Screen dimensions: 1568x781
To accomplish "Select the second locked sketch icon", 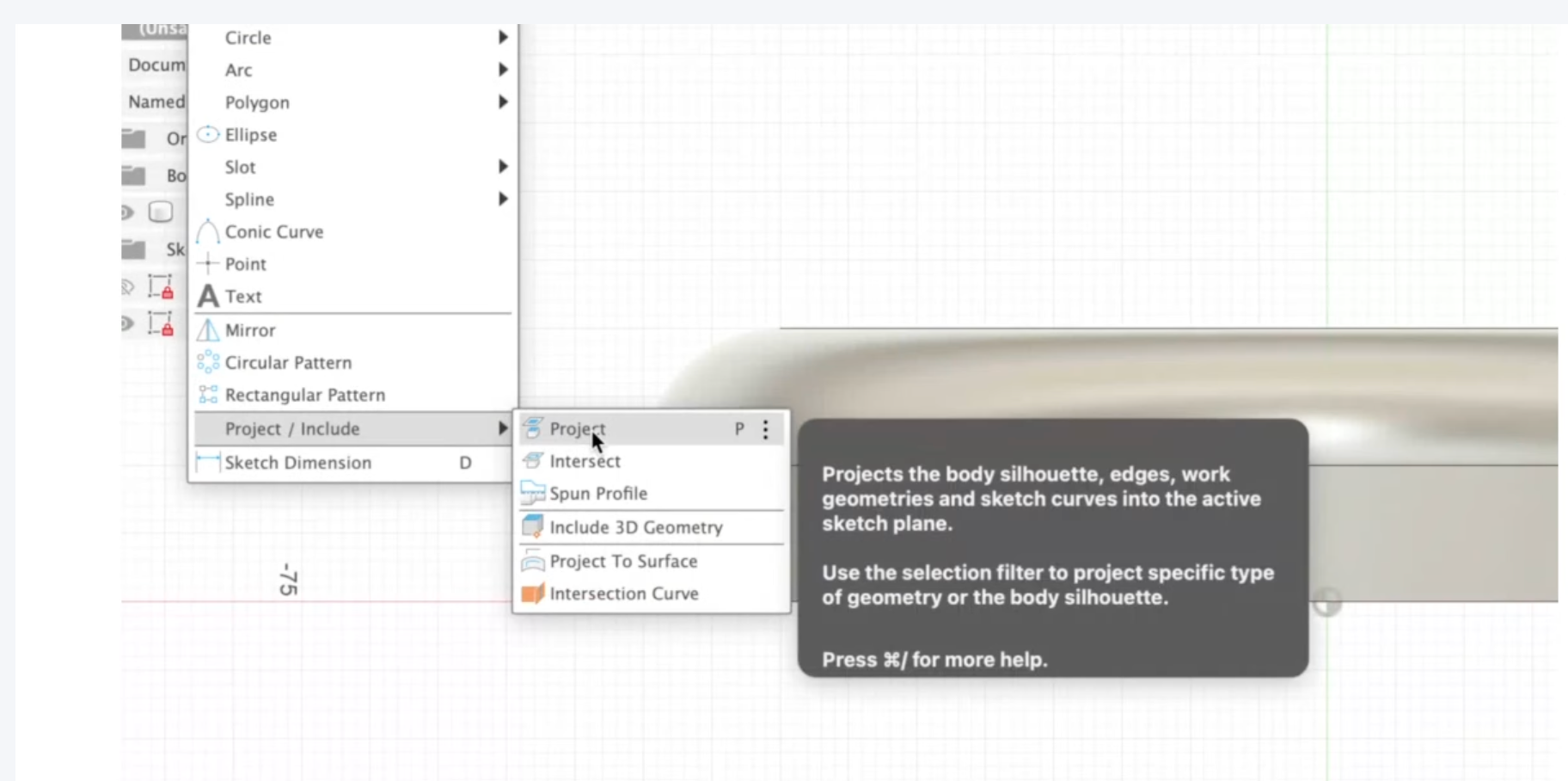I will click(x=161, y=323).
